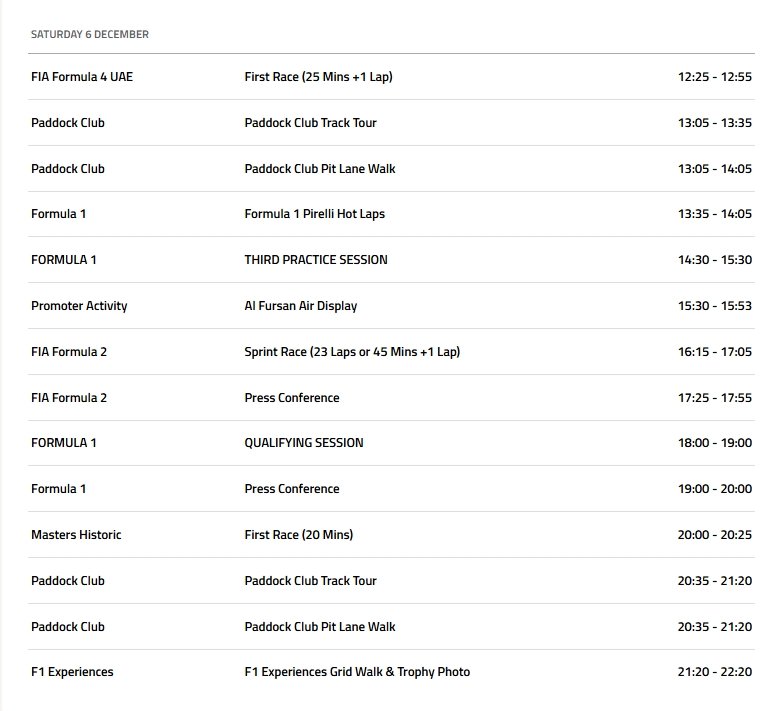Image resolution: width=778 pixels, height=711 pixels.
Task: Select the Masters Historic series label
Action: click(x=76, y=535)
